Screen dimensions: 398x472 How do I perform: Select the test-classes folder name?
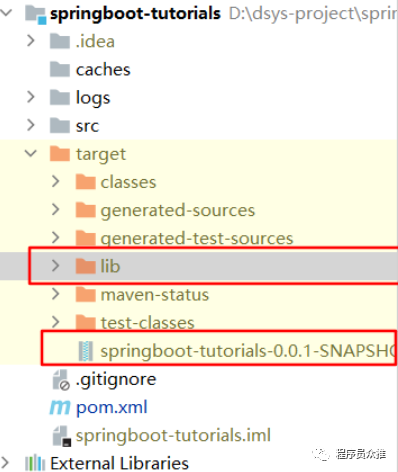147,323
